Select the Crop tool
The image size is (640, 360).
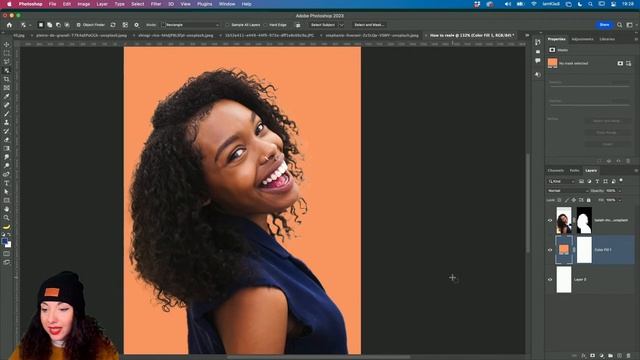pos(7,79)
